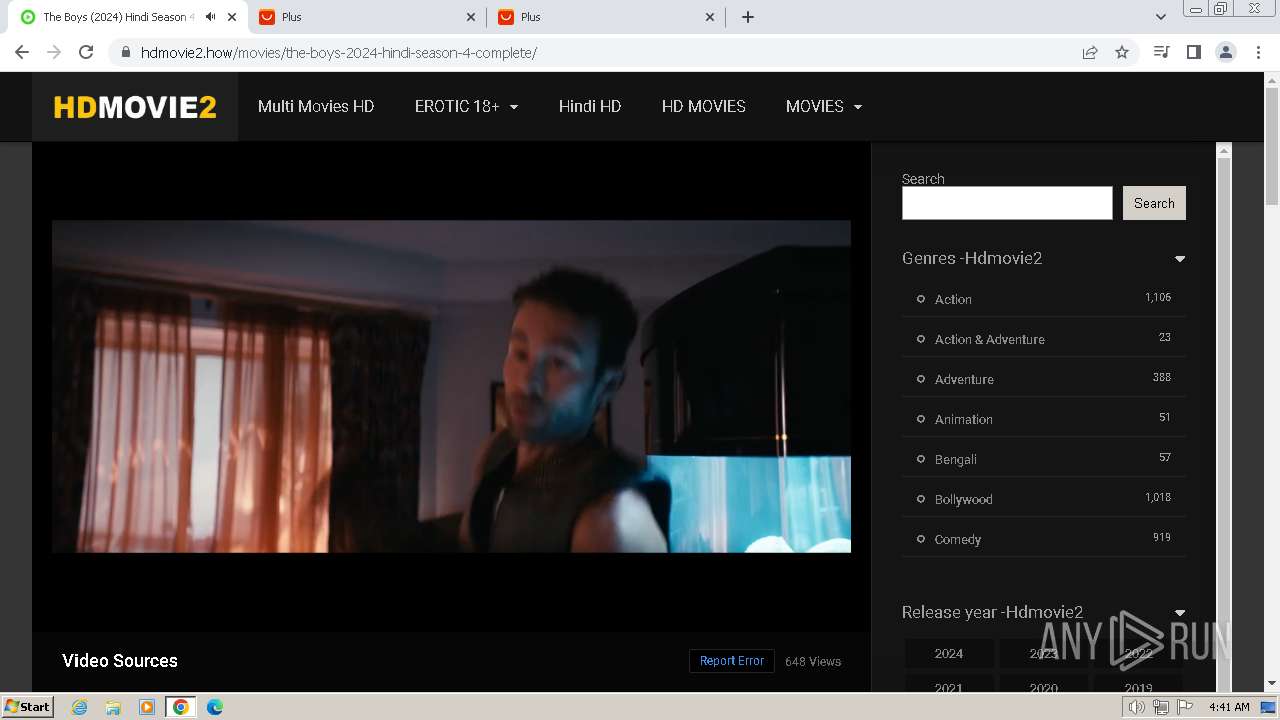
Task: Click the Chrome taskbar icon
Action: click(181, 707)
